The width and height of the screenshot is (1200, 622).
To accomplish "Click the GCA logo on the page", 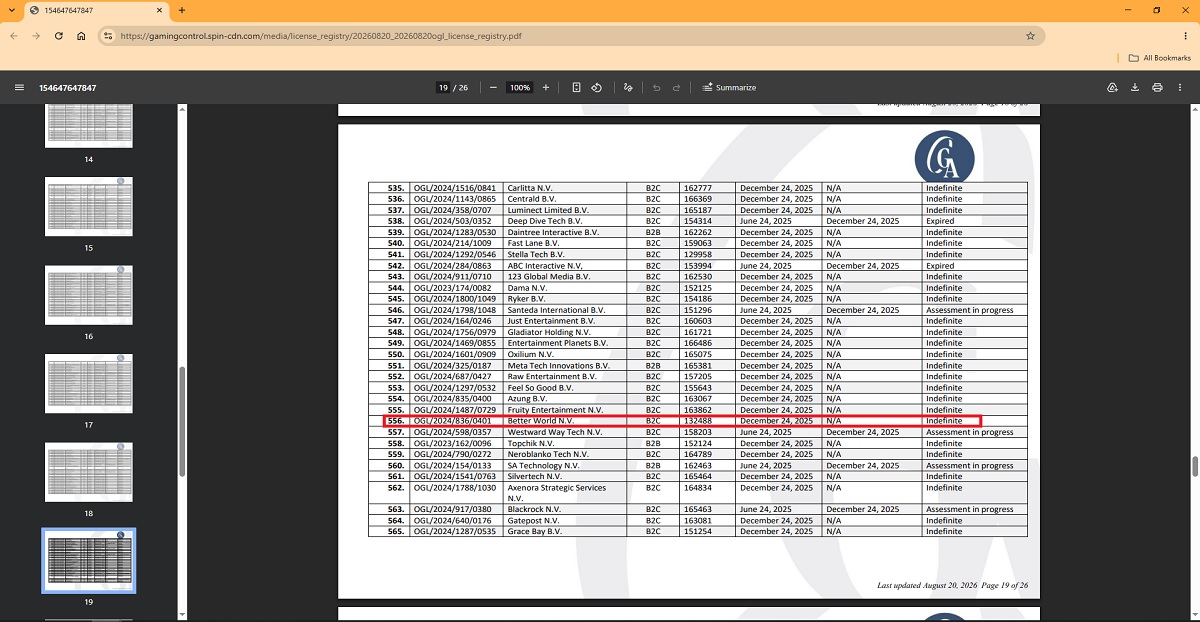I will [x=944, y=158].
